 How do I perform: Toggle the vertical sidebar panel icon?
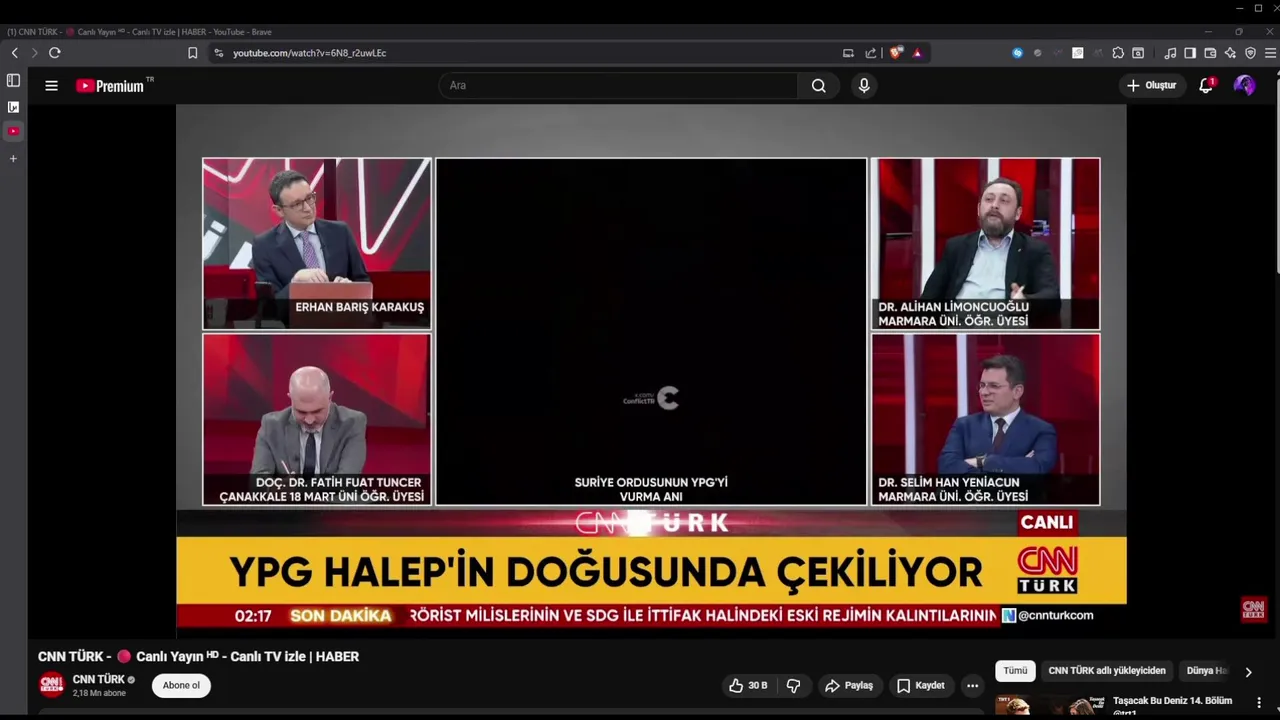13,80
